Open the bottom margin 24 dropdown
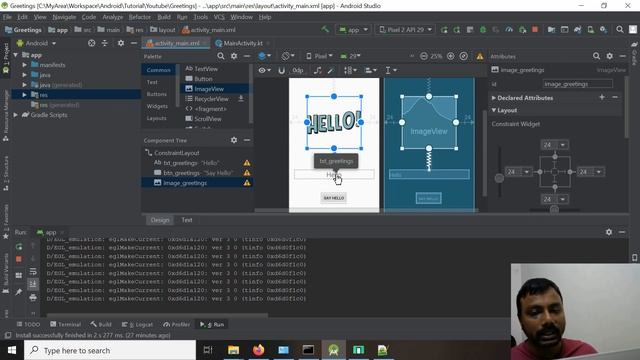The image size is (640, 360). point(563,199)
